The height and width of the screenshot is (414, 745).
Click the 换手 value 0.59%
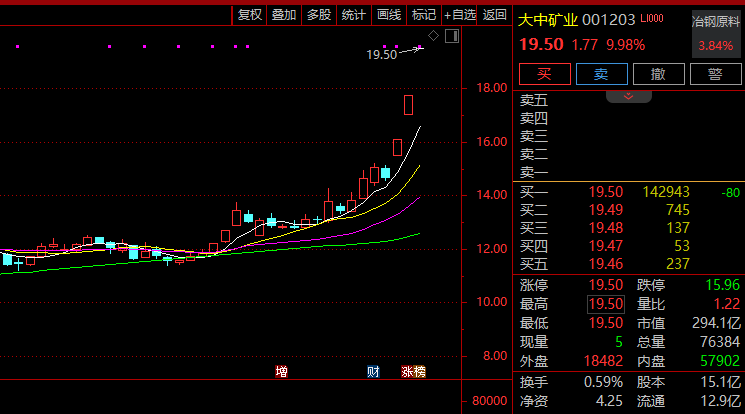(x=603, y=382)
